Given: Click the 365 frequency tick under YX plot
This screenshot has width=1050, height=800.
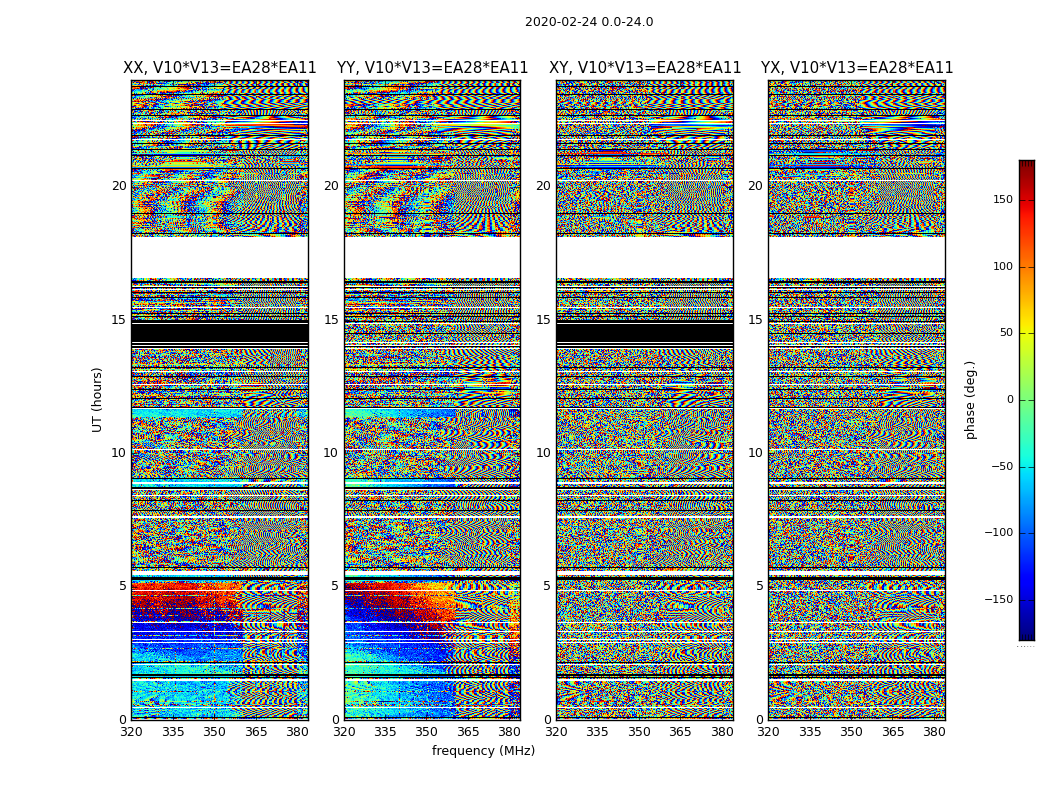Looking at the screenshot, I should pos(893,732).
